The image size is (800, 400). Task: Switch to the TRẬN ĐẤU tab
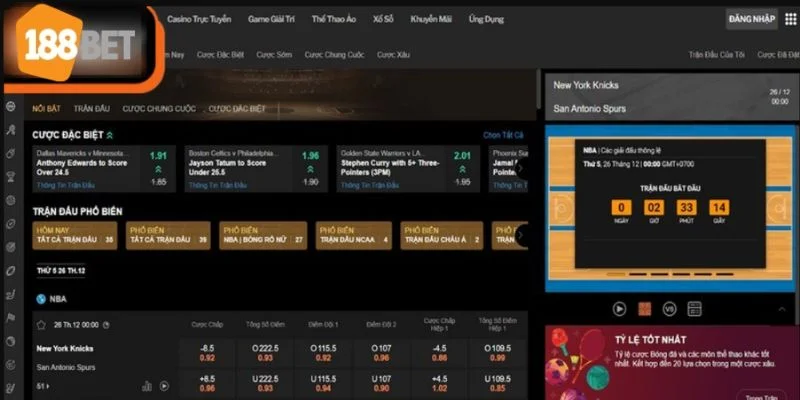92,109
